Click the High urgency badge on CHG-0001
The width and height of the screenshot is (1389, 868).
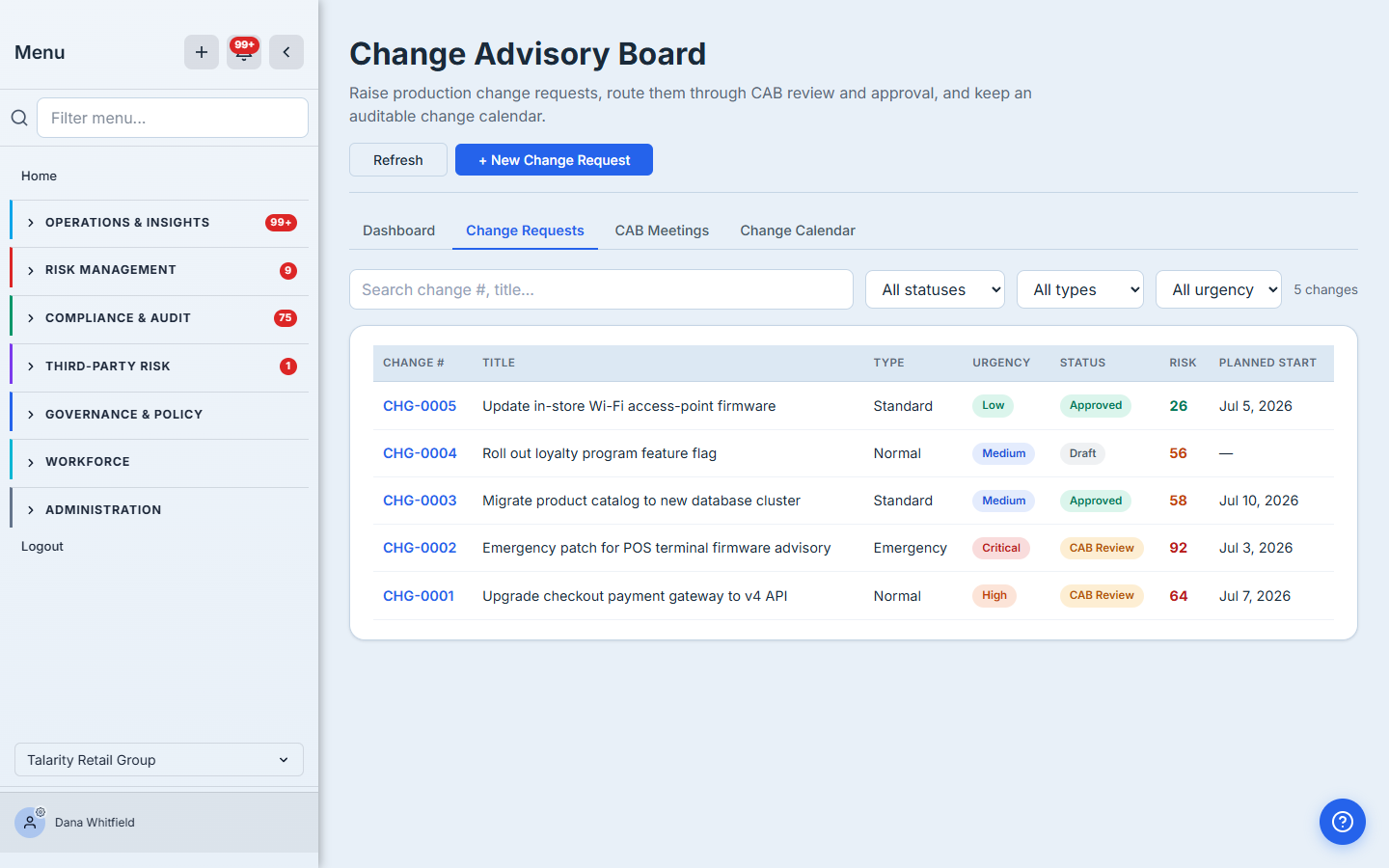tap(994, 596)
